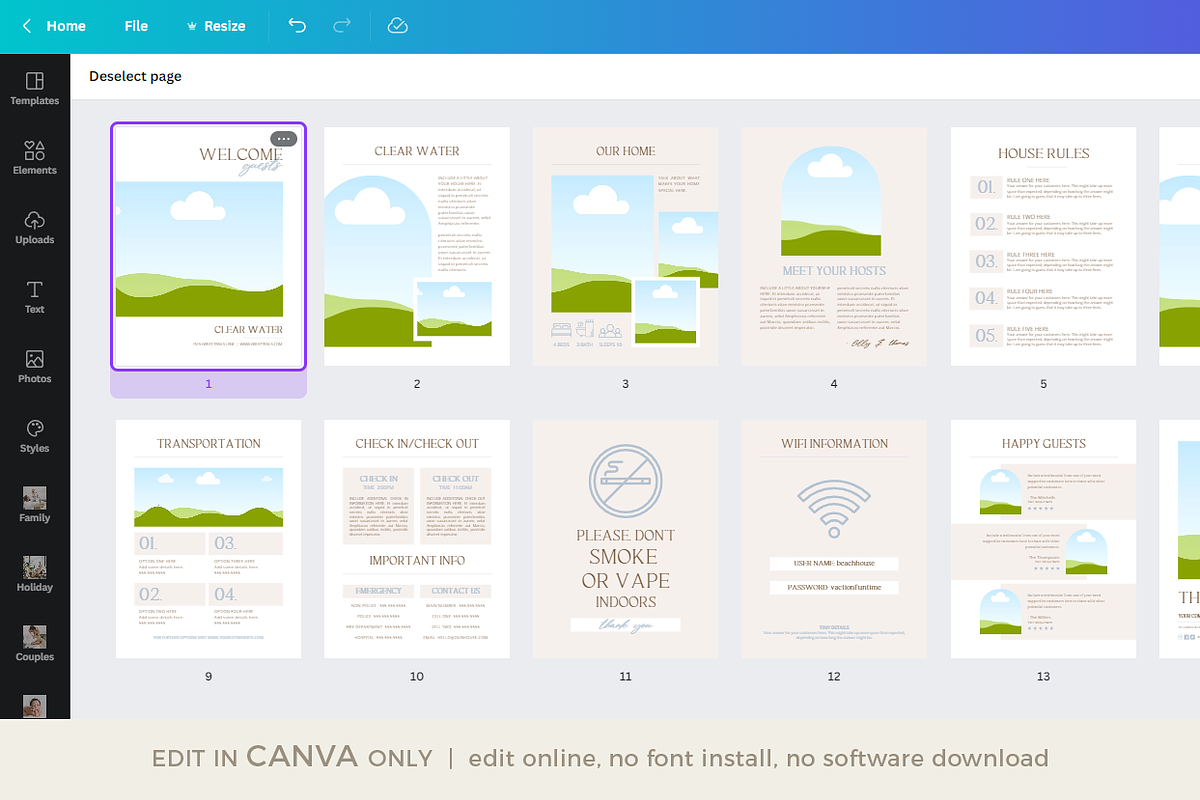Select page 2 Clear Water thumbnail
1200x800 pixels.
click(417, 246)
